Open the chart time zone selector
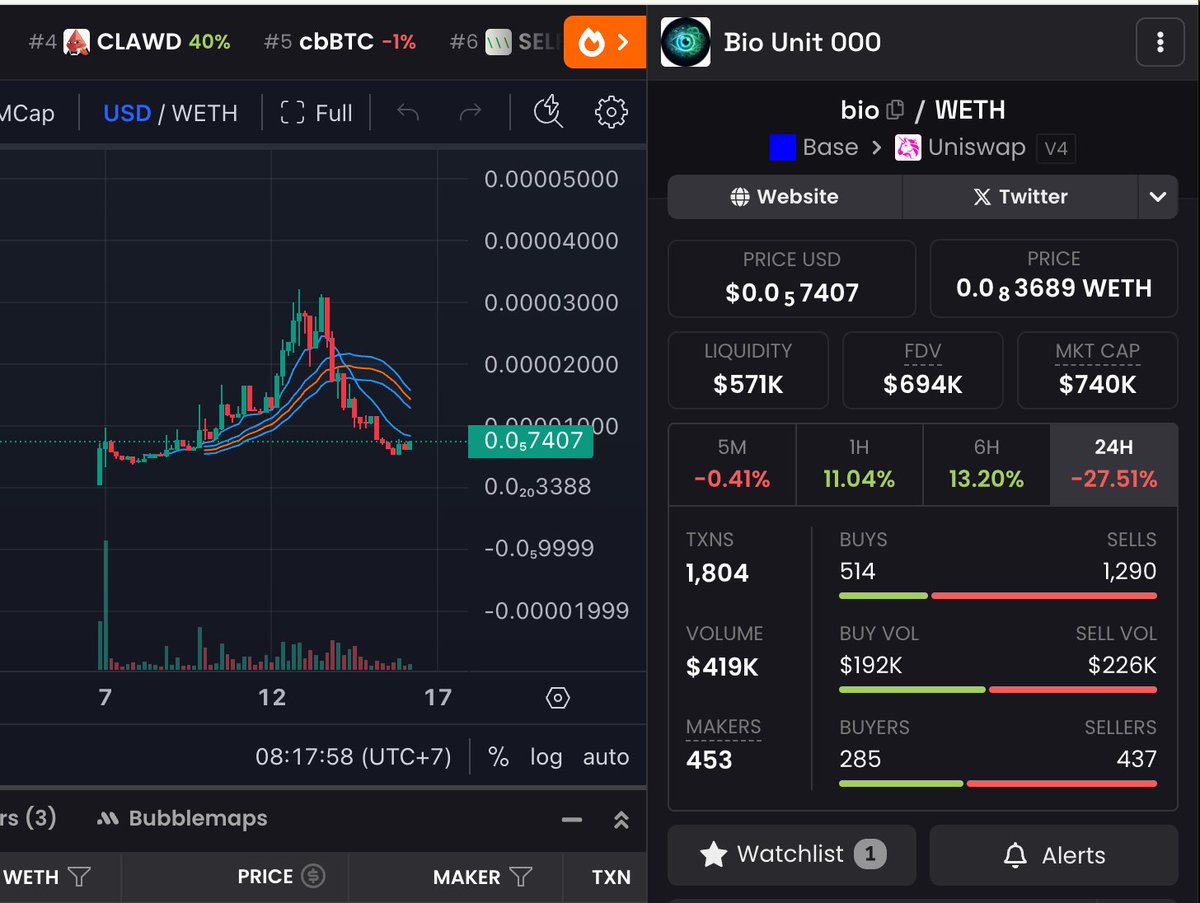Screen dimensions: 1200x903 pos(354,757)
